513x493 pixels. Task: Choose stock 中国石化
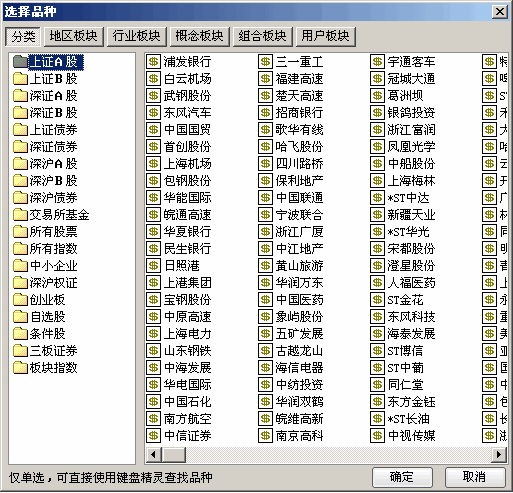point(187,402)
